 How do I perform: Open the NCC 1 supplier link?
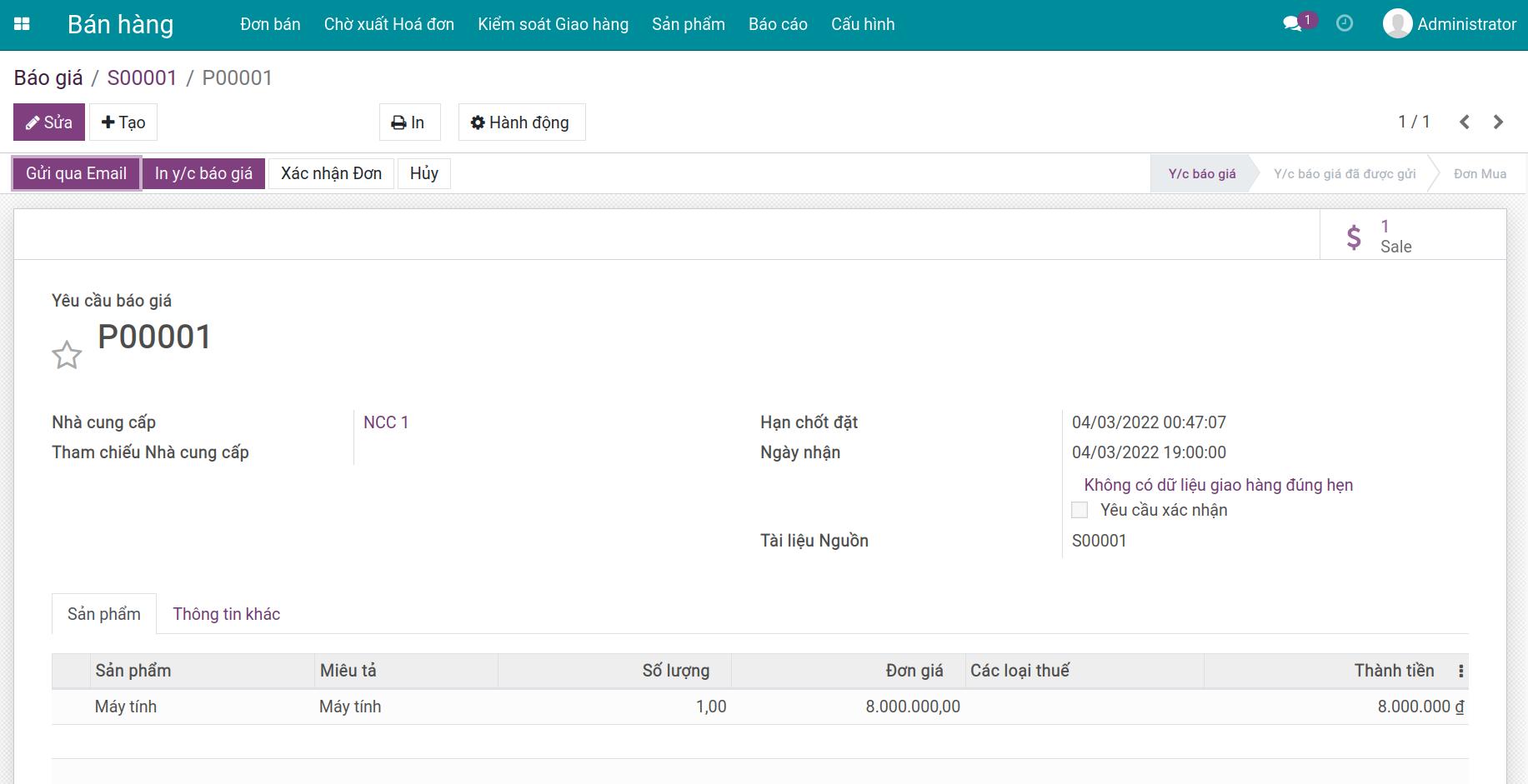click(386, 422)
